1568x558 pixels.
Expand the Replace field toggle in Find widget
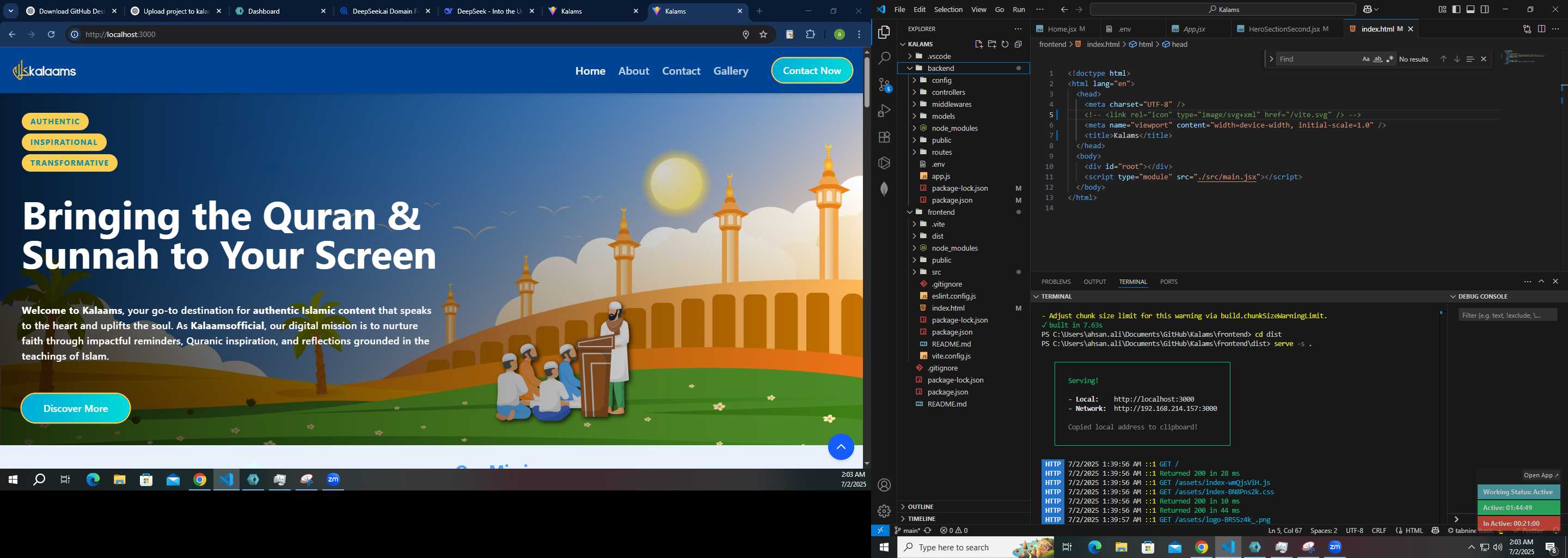1271,59
